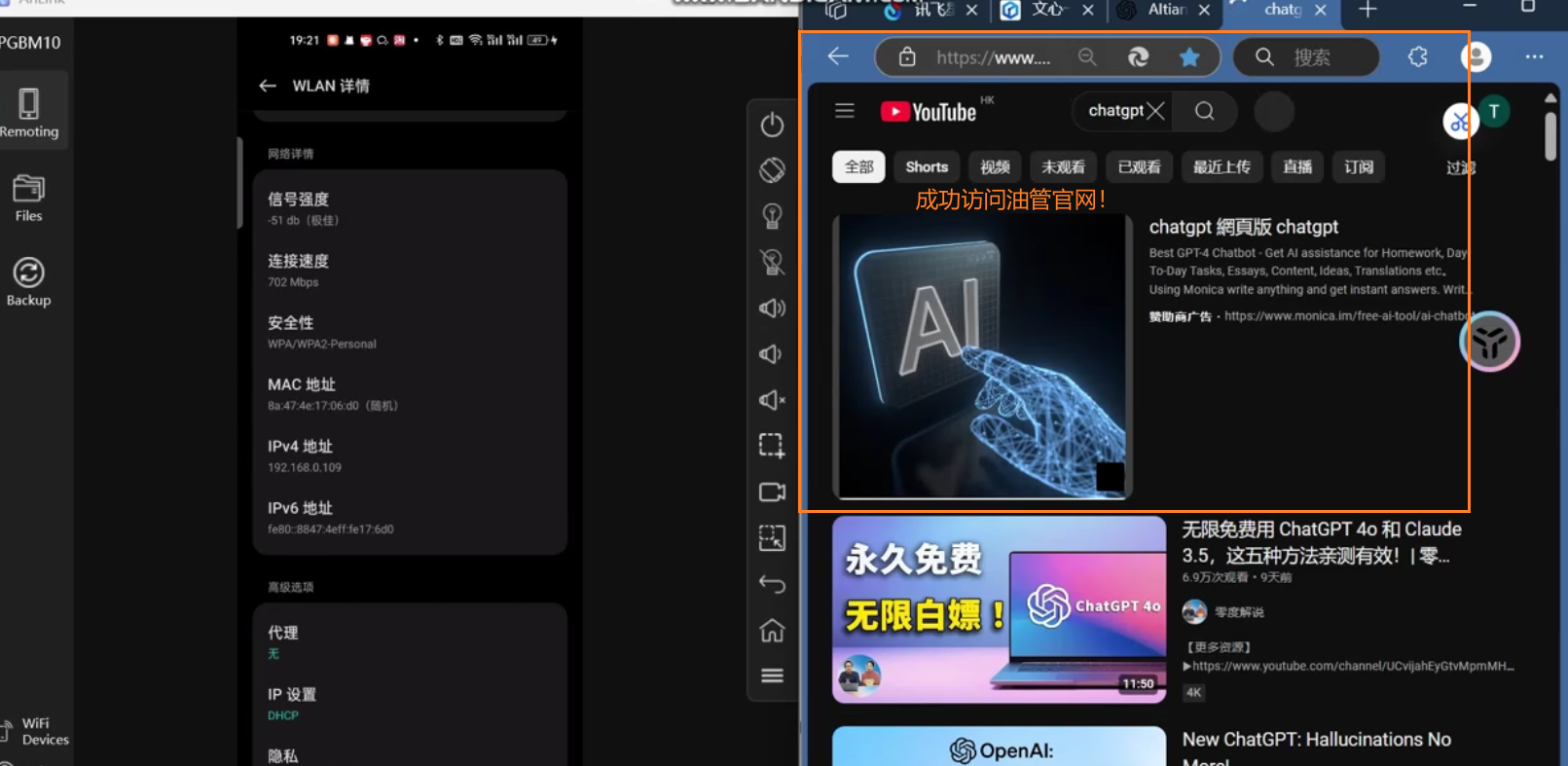
Task: Click the browser 搜索 search box
Action: pos(1306,57)
